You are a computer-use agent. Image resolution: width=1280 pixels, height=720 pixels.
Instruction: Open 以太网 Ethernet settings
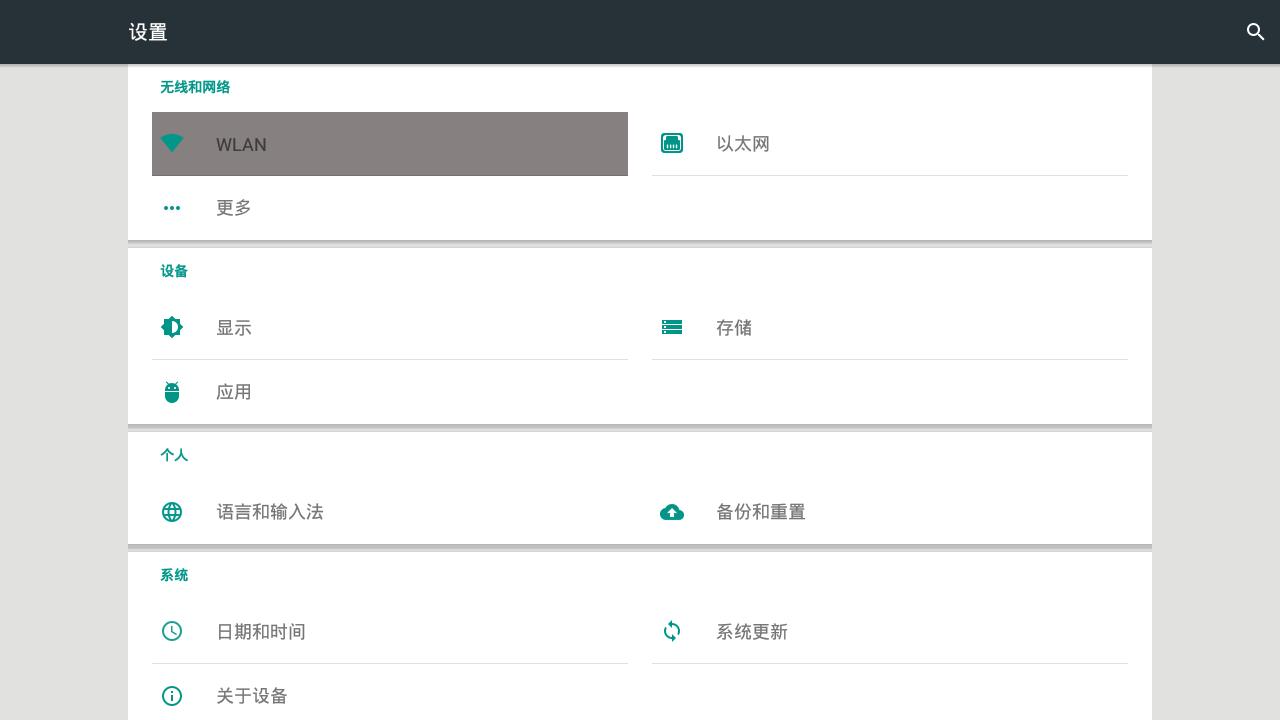[743, 144]
